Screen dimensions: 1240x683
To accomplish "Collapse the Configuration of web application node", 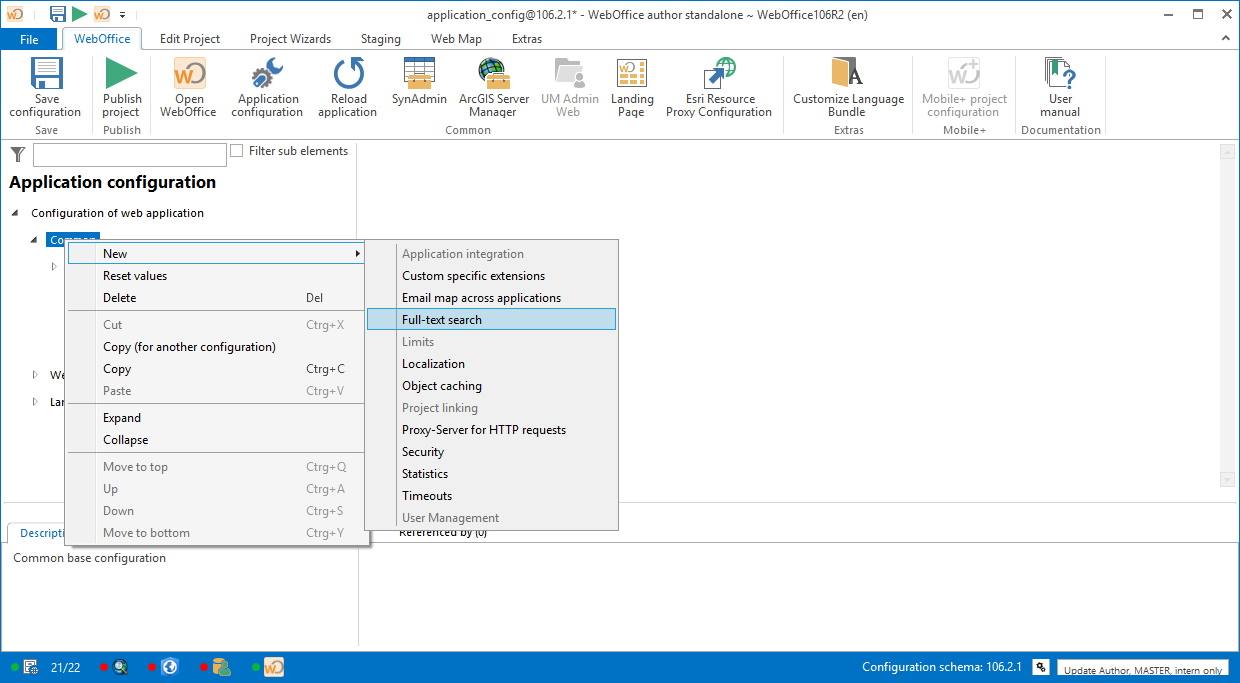I will (16, 213).
